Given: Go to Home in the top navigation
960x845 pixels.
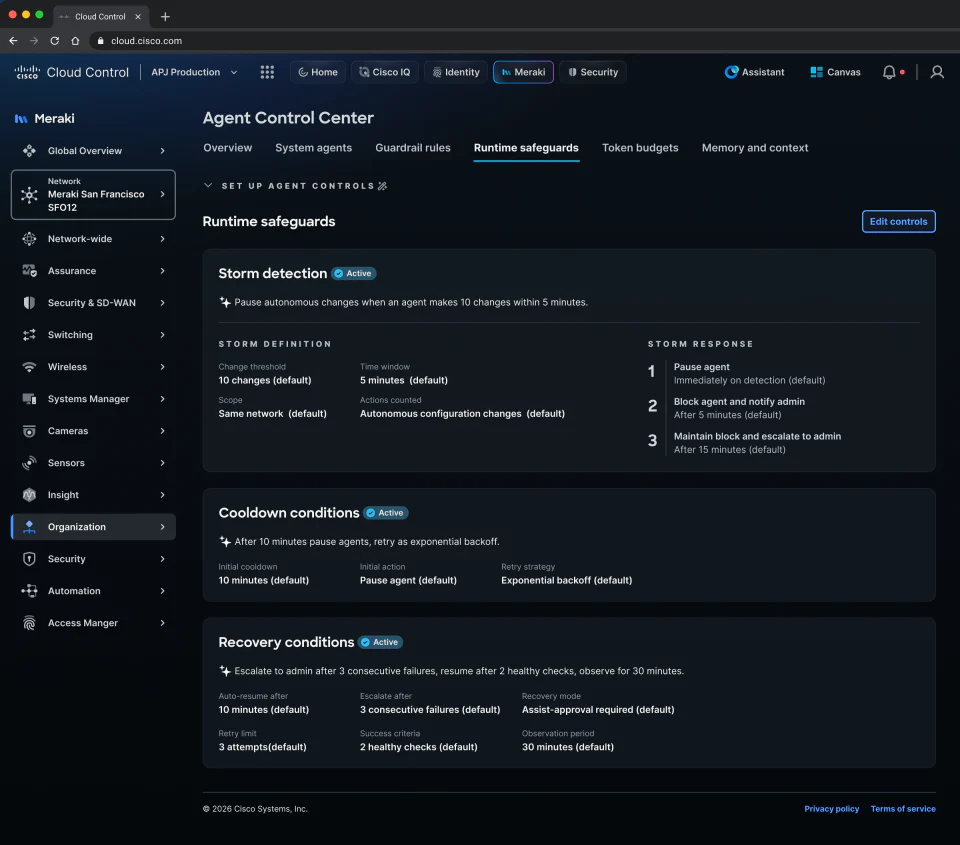Looking at the screenshot, I should (x=318, y=72).
